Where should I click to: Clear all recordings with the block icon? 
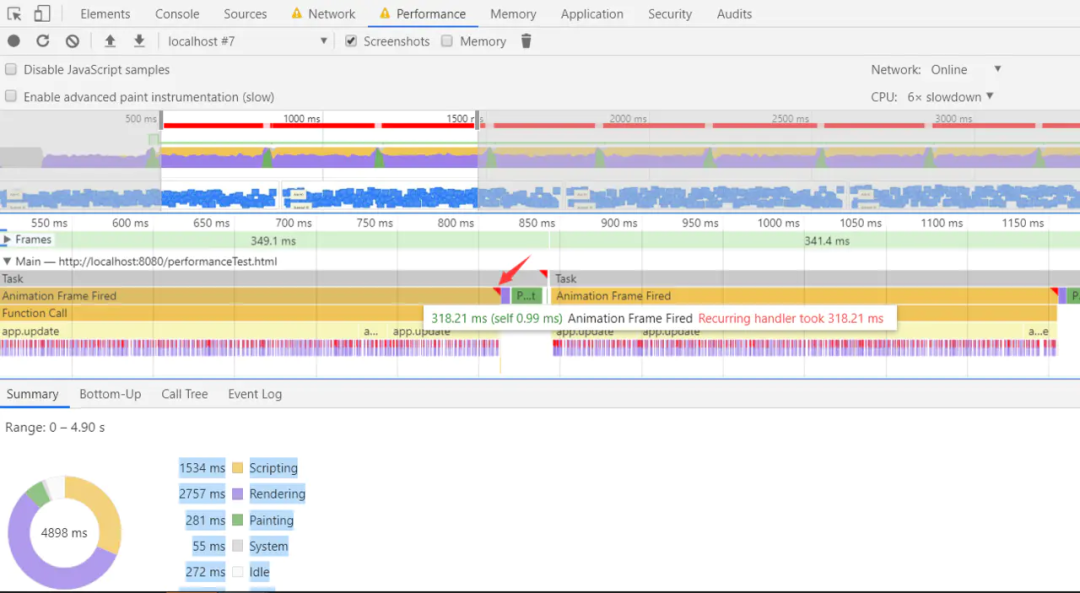(x=70, y=41)
